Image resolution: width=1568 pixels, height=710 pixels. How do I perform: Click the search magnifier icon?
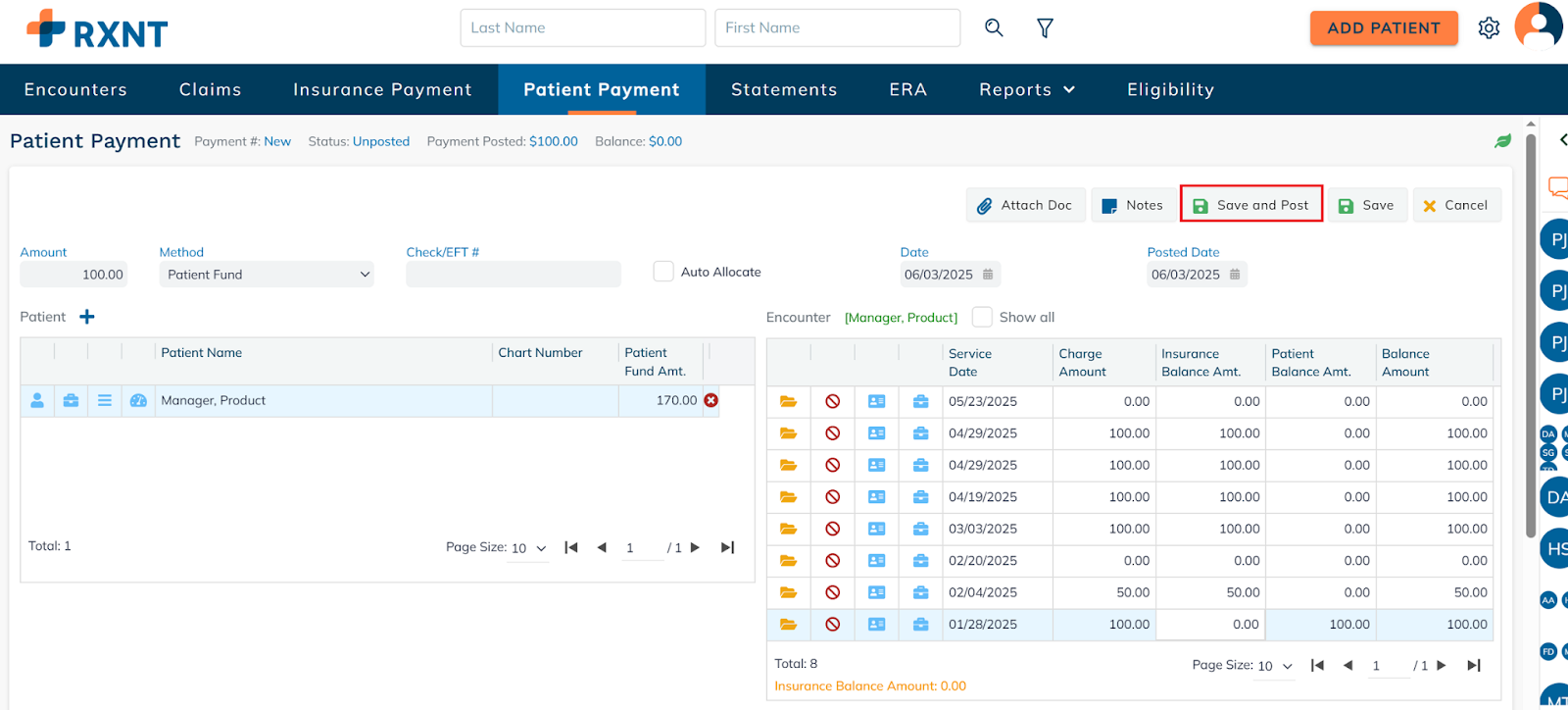tap(994, 27)
